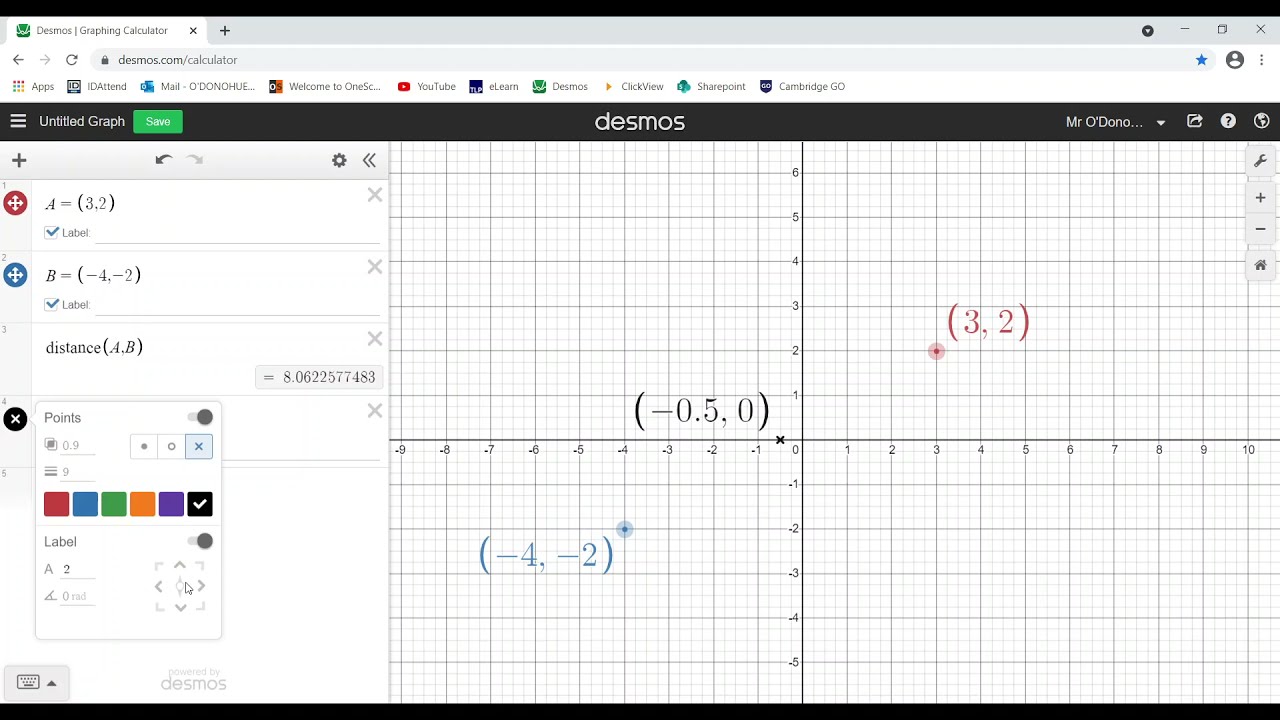Click the blue point at (-4, -2)
This screenshot has height=720, width=1280.
625,529
